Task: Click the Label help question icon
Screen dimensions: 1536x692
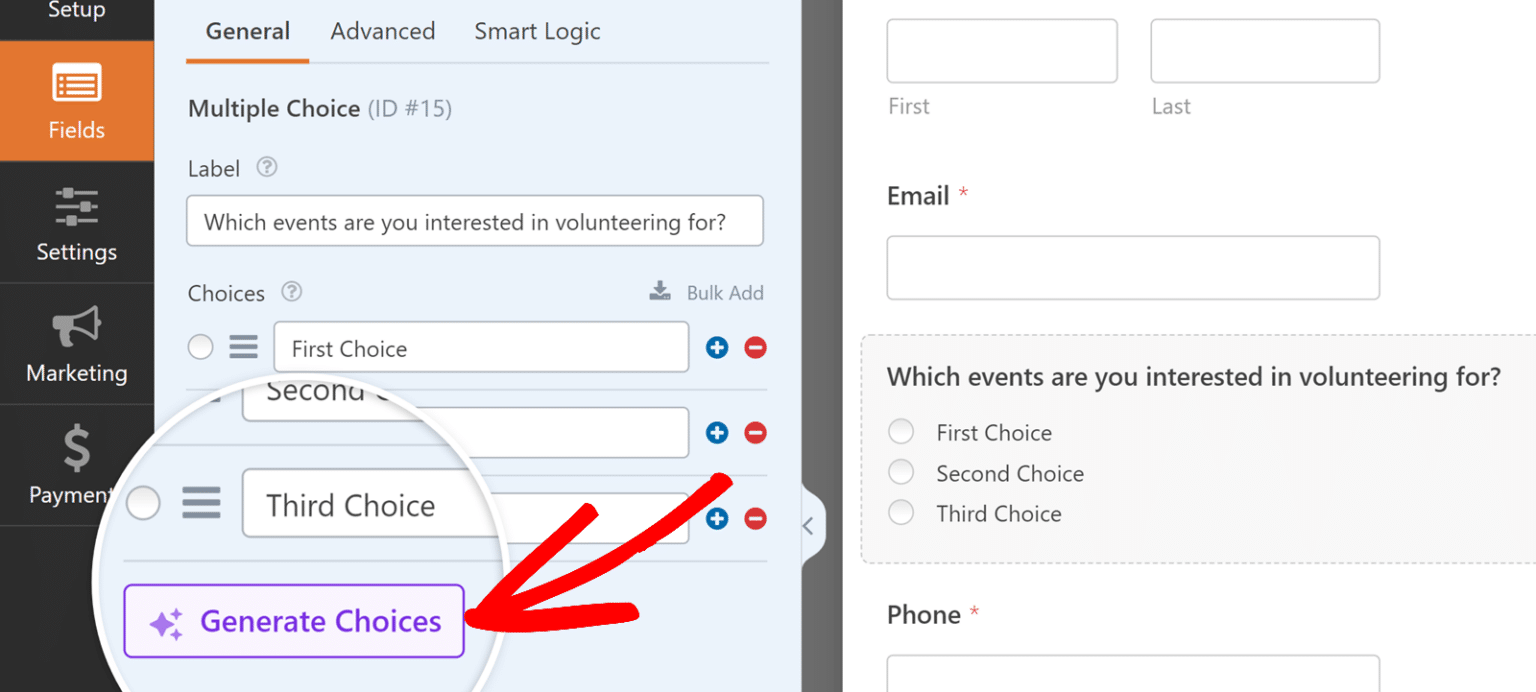Action: pos(266,168)
